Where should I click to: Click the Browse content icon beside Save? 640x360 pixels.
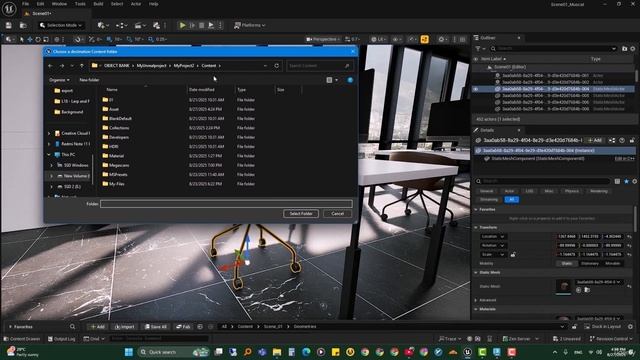(x=23, y=25)
